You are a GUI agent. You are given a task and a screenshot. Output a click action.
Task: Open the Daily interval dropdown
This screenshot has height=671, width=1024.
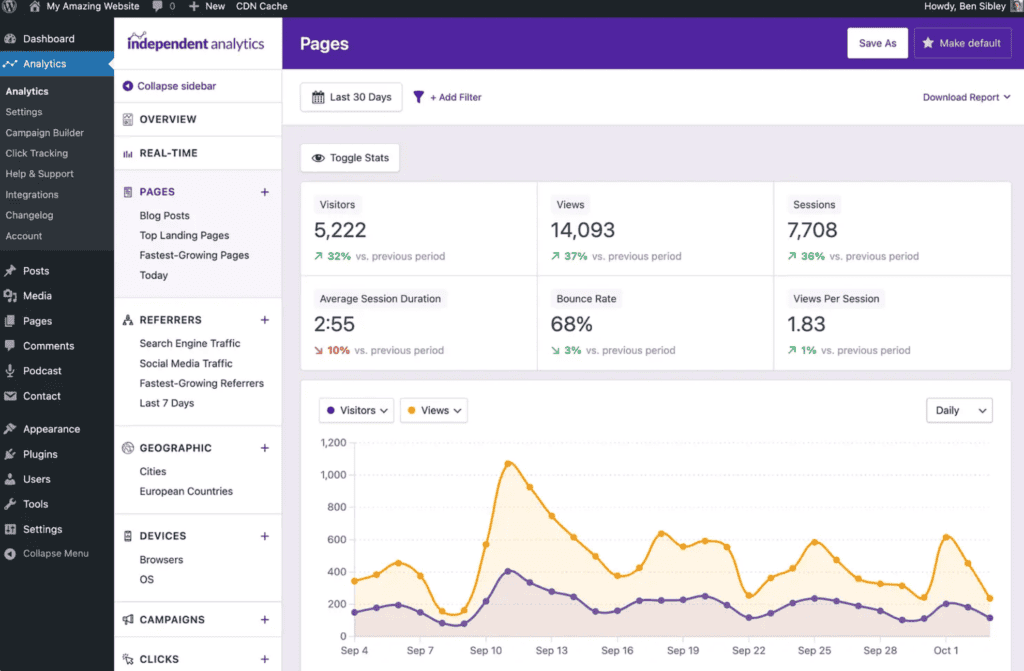click(x=958, y=410)
